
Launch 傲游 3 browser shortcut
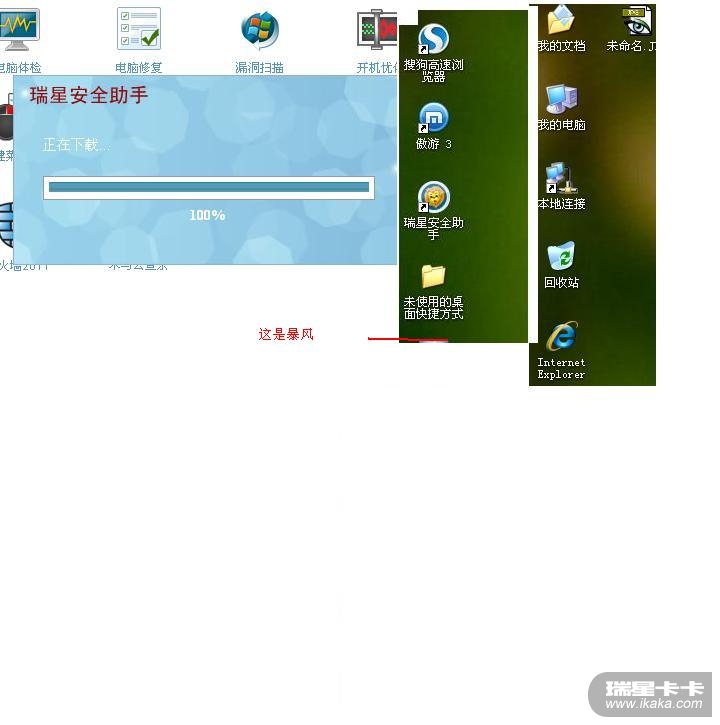tap(433, 117)
